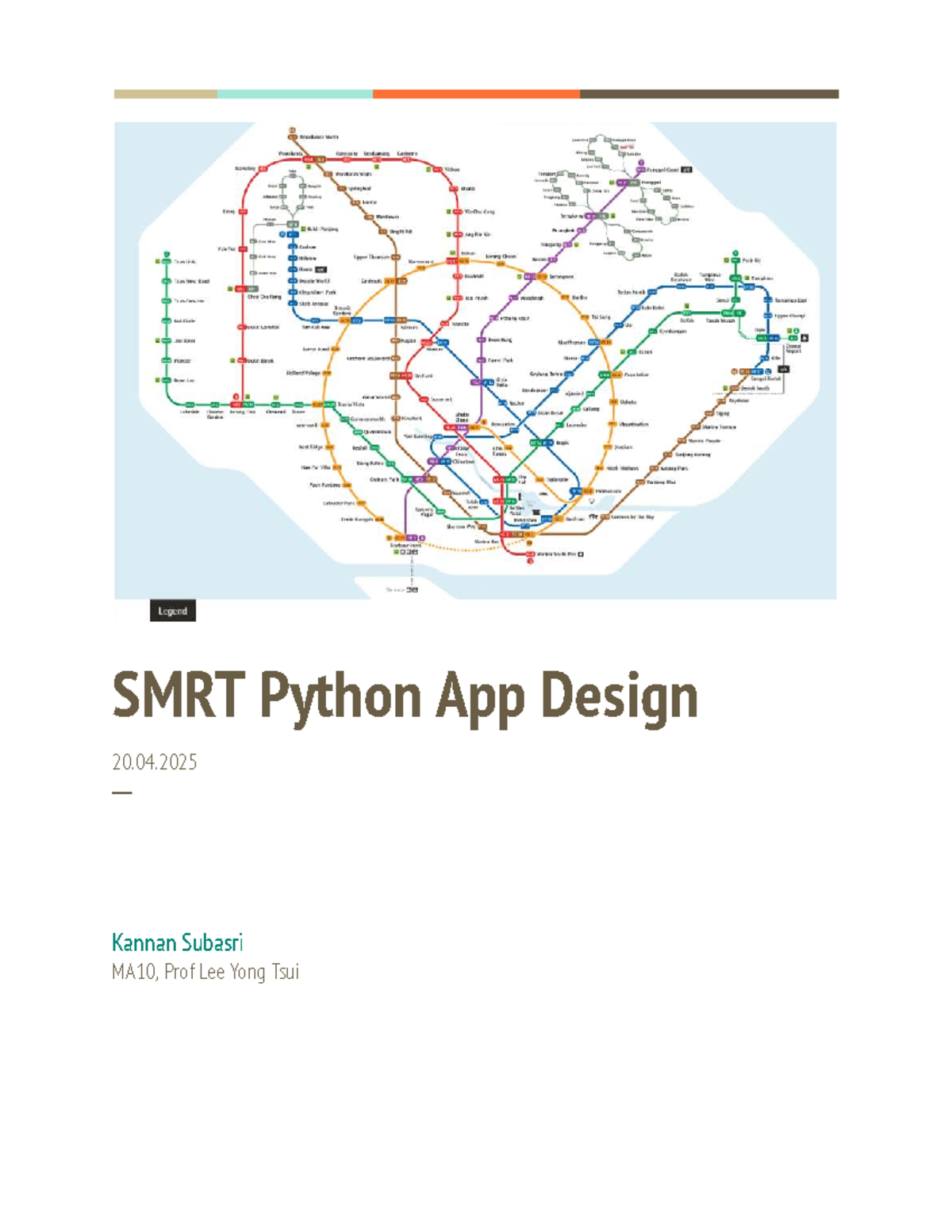This screenshot has height=1232, width=952.
Task: Click the Outram Park station label
Action: 385,479
